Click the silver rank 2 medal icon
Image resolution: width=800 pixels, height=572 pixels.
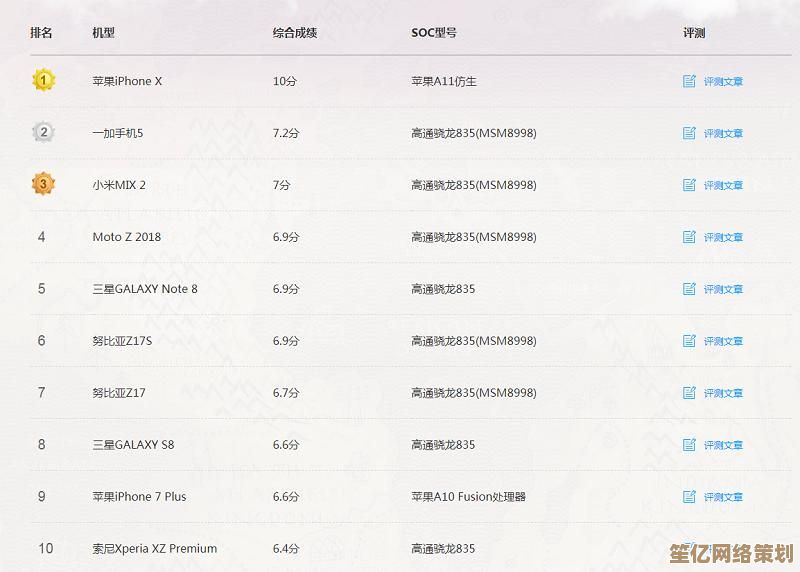click(43, 132)
